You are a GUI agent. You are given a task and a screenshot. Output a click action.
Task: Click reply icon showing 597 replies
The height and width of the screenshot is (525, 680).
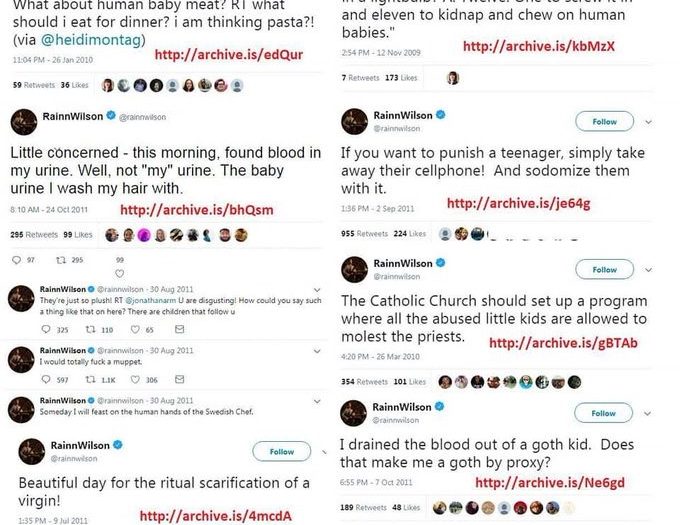click(x=46, y=380)
